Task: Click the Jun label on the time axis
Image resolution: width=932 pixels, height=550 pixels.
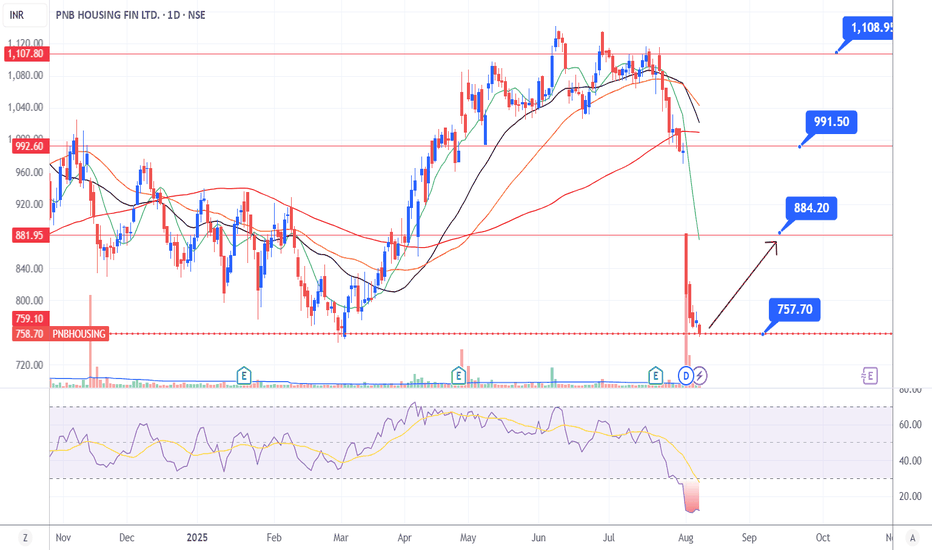Action: (539, 538)
